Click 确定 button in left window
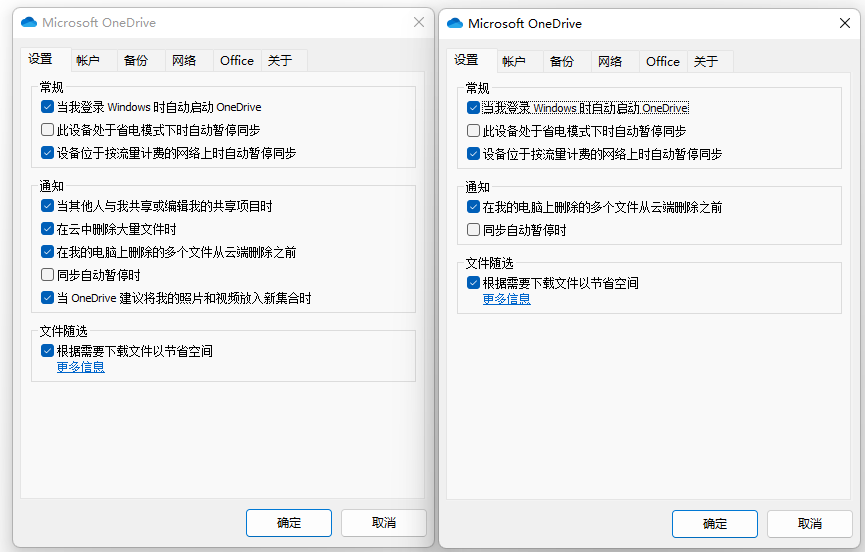This screenshot has width=865, height=552. (x=289, y=523)
